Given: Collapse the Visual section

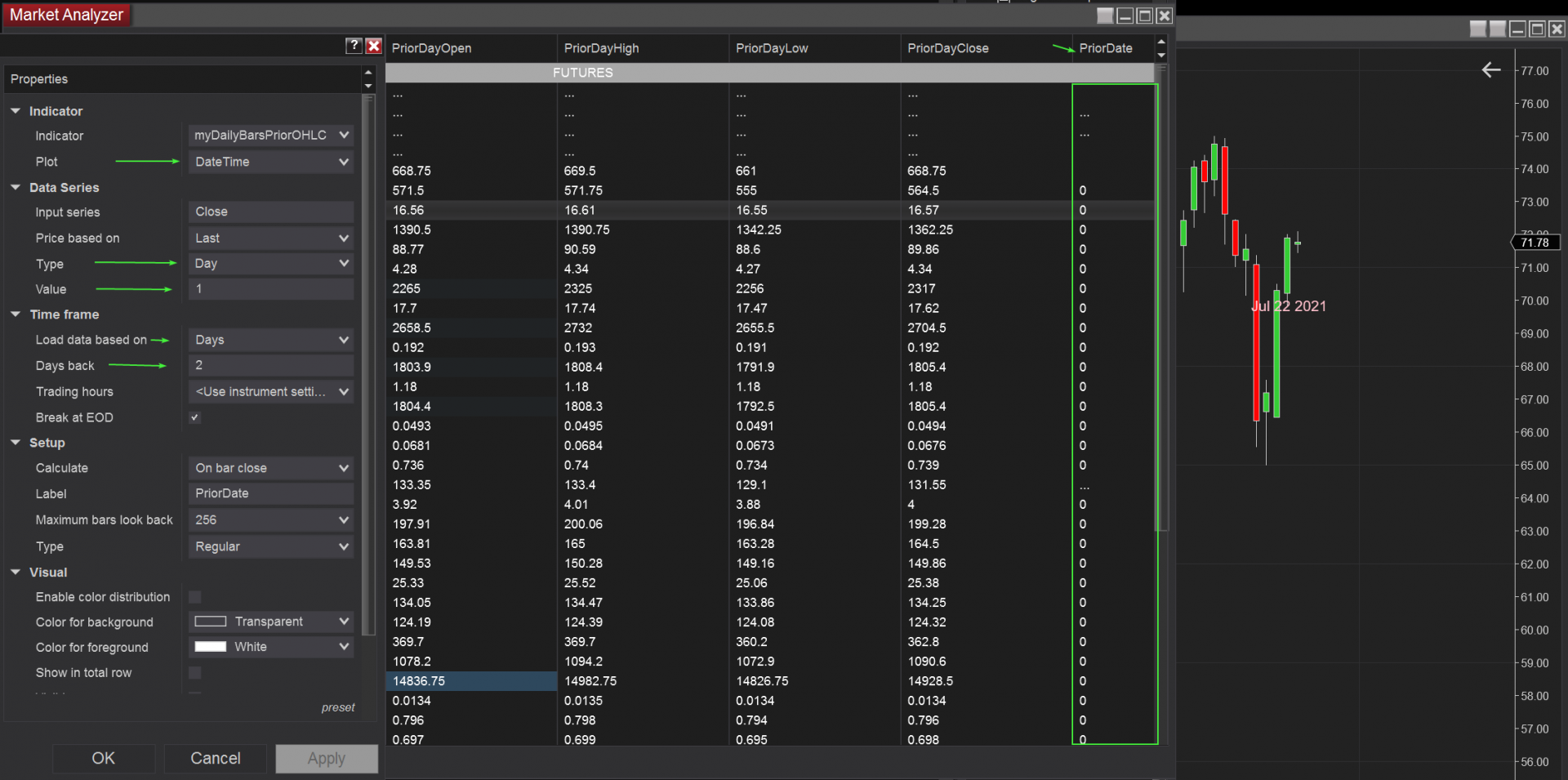Looking at the screenshot, I should coord(16,572).
